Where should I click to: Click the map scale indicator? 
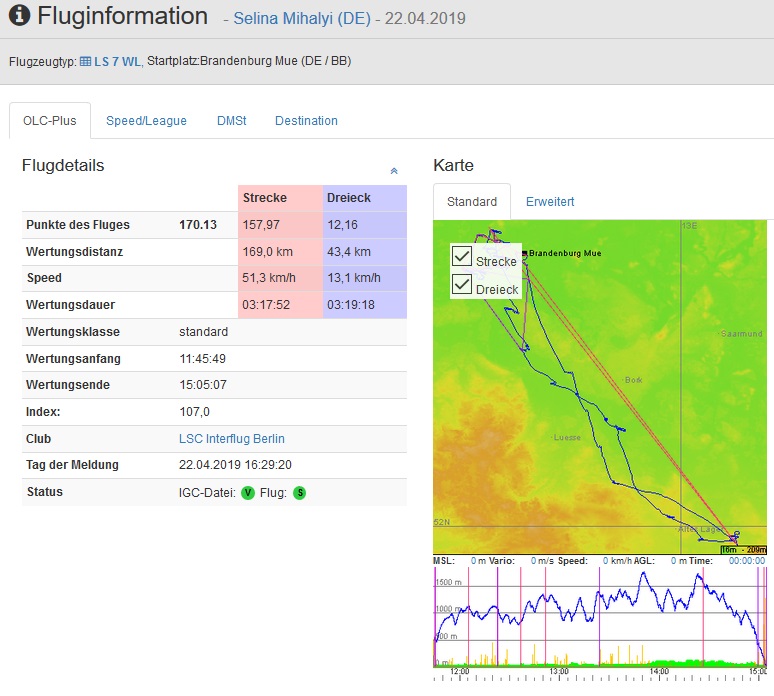(x=743, y=549)
